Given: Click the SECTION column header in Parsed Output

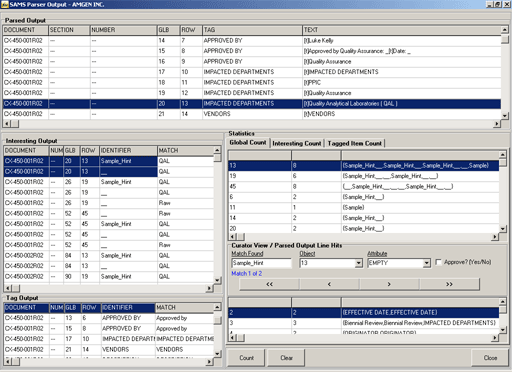Looking at the screenshot, I should click(x=69, y=30).
